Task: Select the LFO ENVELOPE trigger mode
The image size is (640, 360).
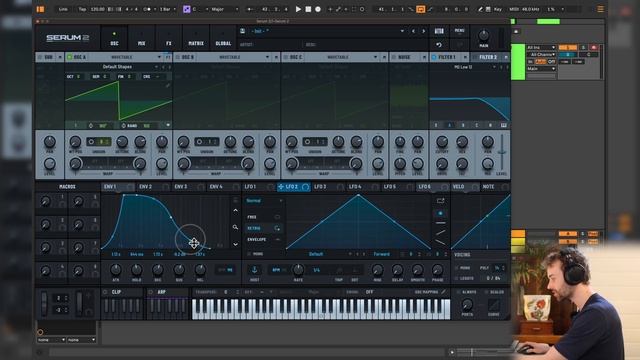Action: tap(263, 239)
